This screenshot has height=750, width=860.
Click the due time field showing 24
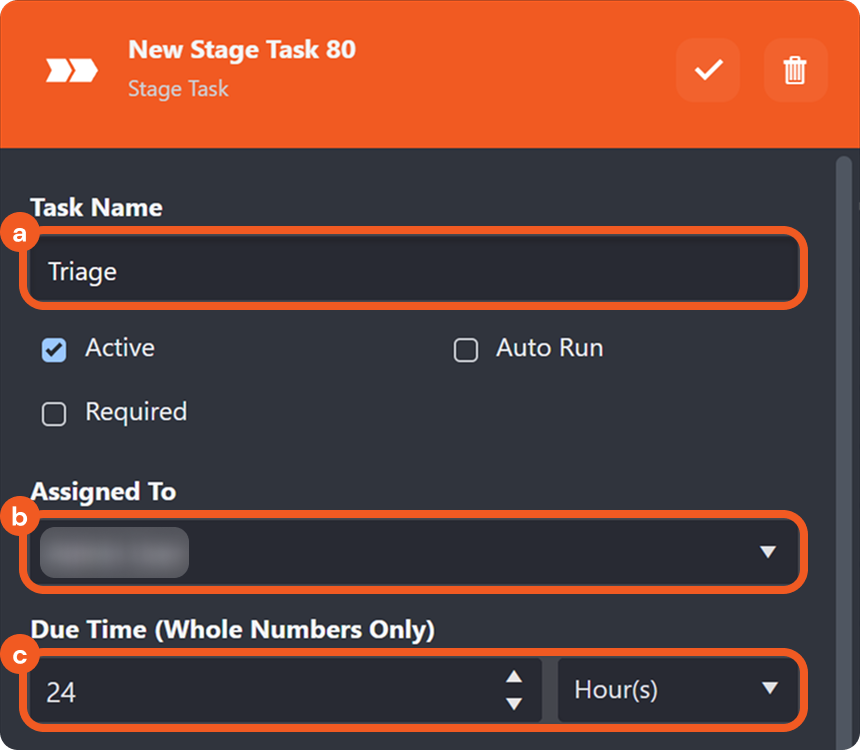click(x=260, y=691)
